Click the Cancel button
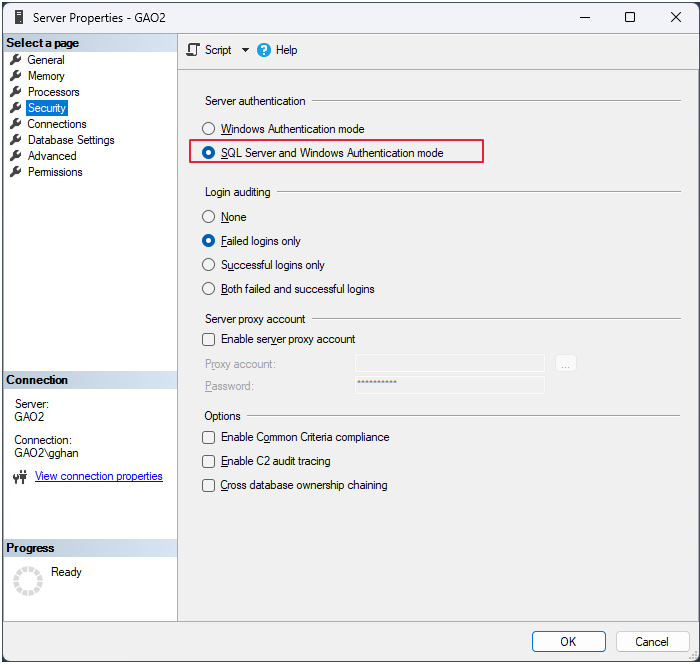The image size is (700, 665). point(652,642)
